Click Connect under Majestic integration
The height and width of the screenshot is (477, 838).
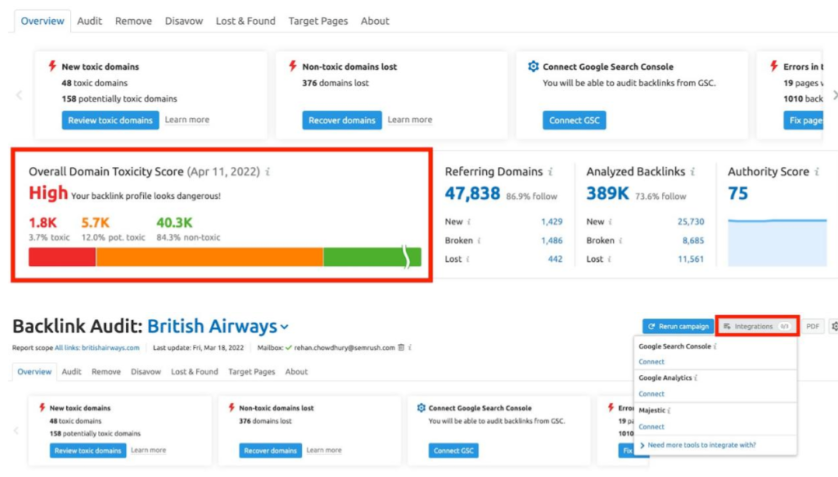click(x=651, y=426)
